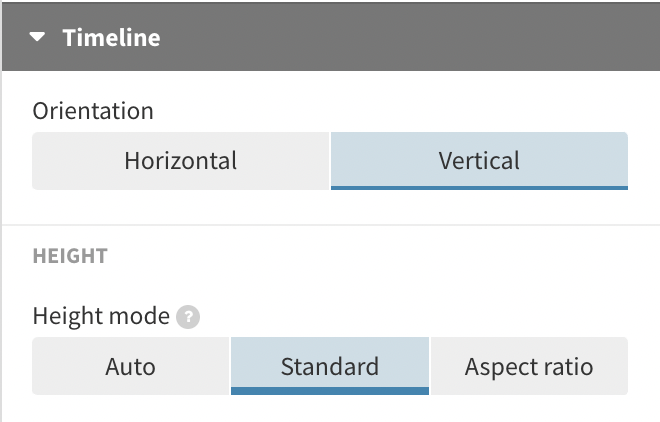Click the question mark beside Height mode

[188, 316]
